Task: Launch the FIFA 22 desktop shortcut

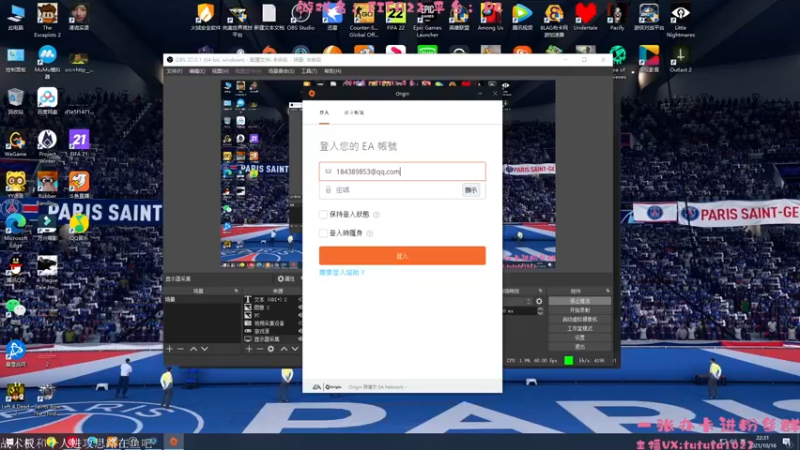Action: (395, 17)
